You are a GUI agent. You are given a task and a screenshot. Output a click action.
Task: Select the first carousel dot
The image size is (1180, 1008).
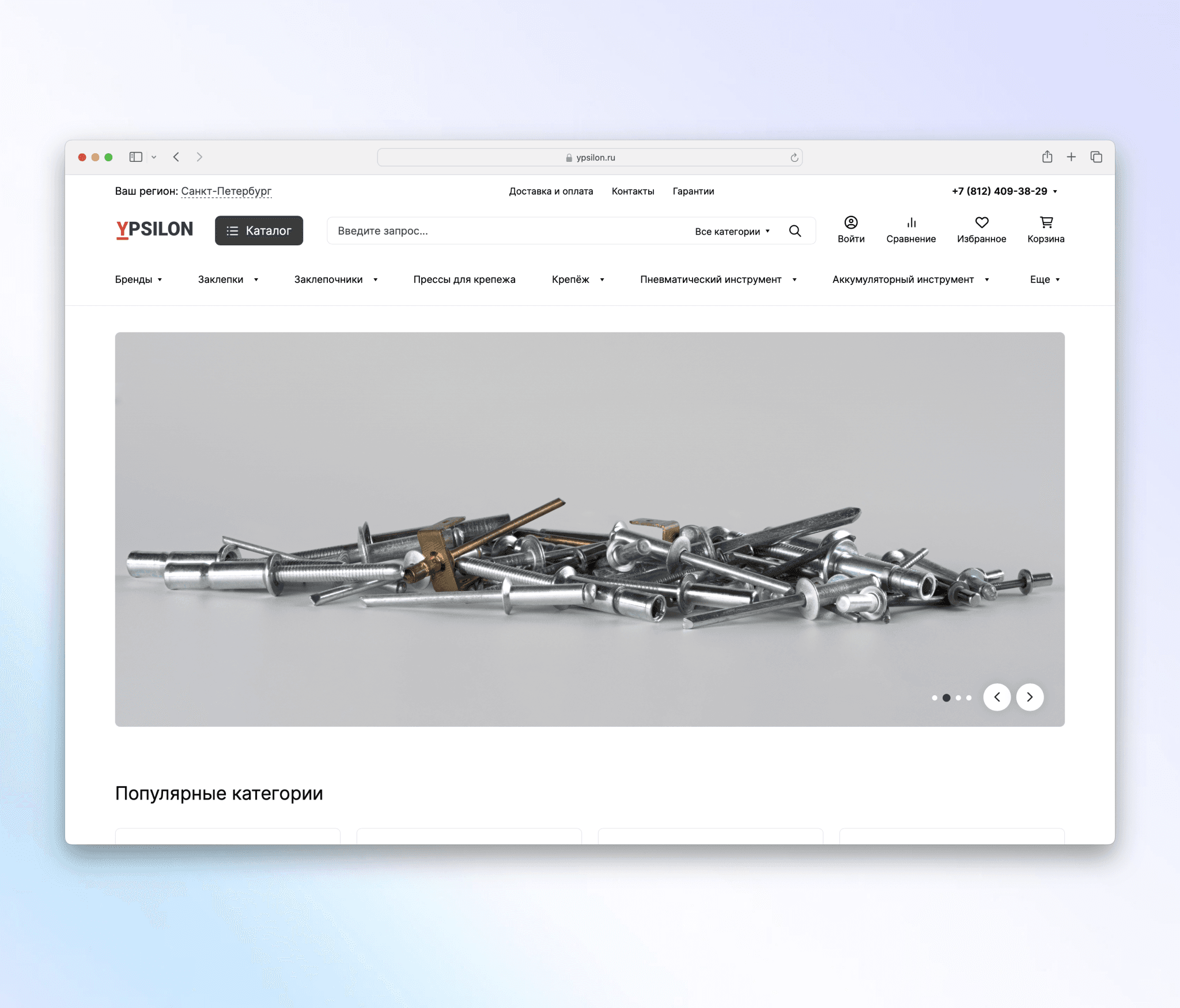point(934,698)
